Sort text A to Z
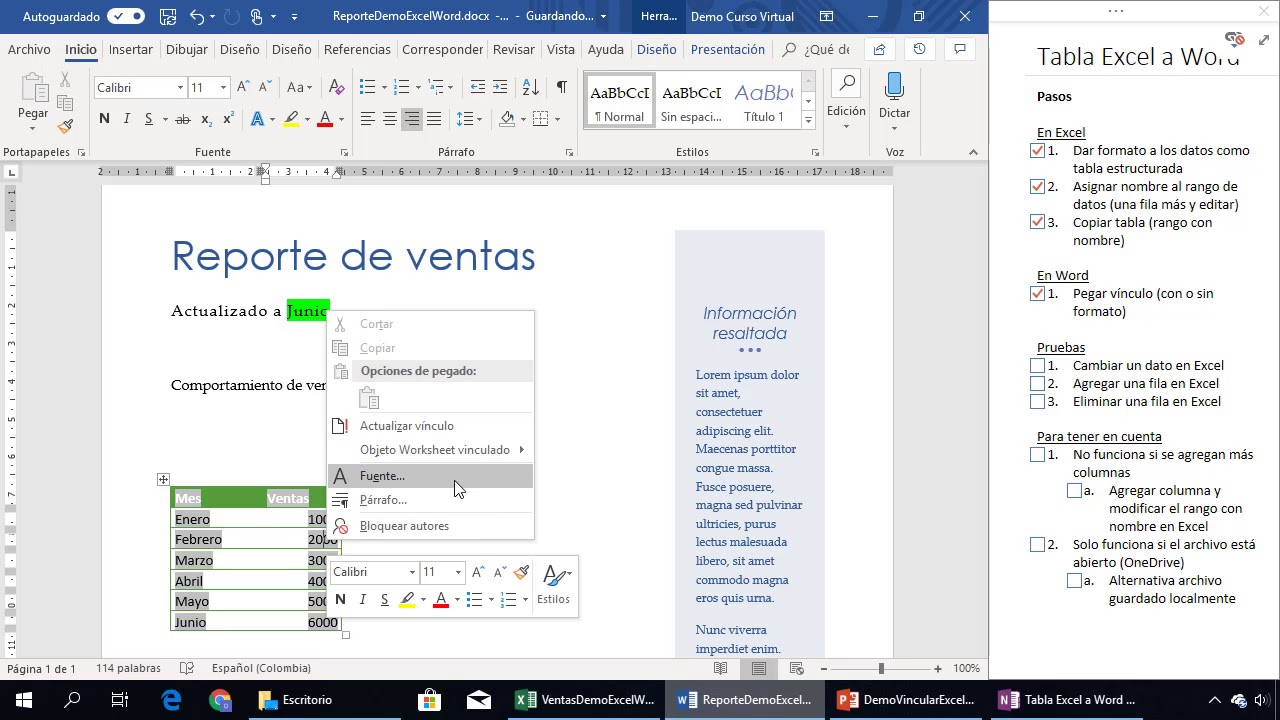This screenshot has height=720, width=1280. coord(531,87)
